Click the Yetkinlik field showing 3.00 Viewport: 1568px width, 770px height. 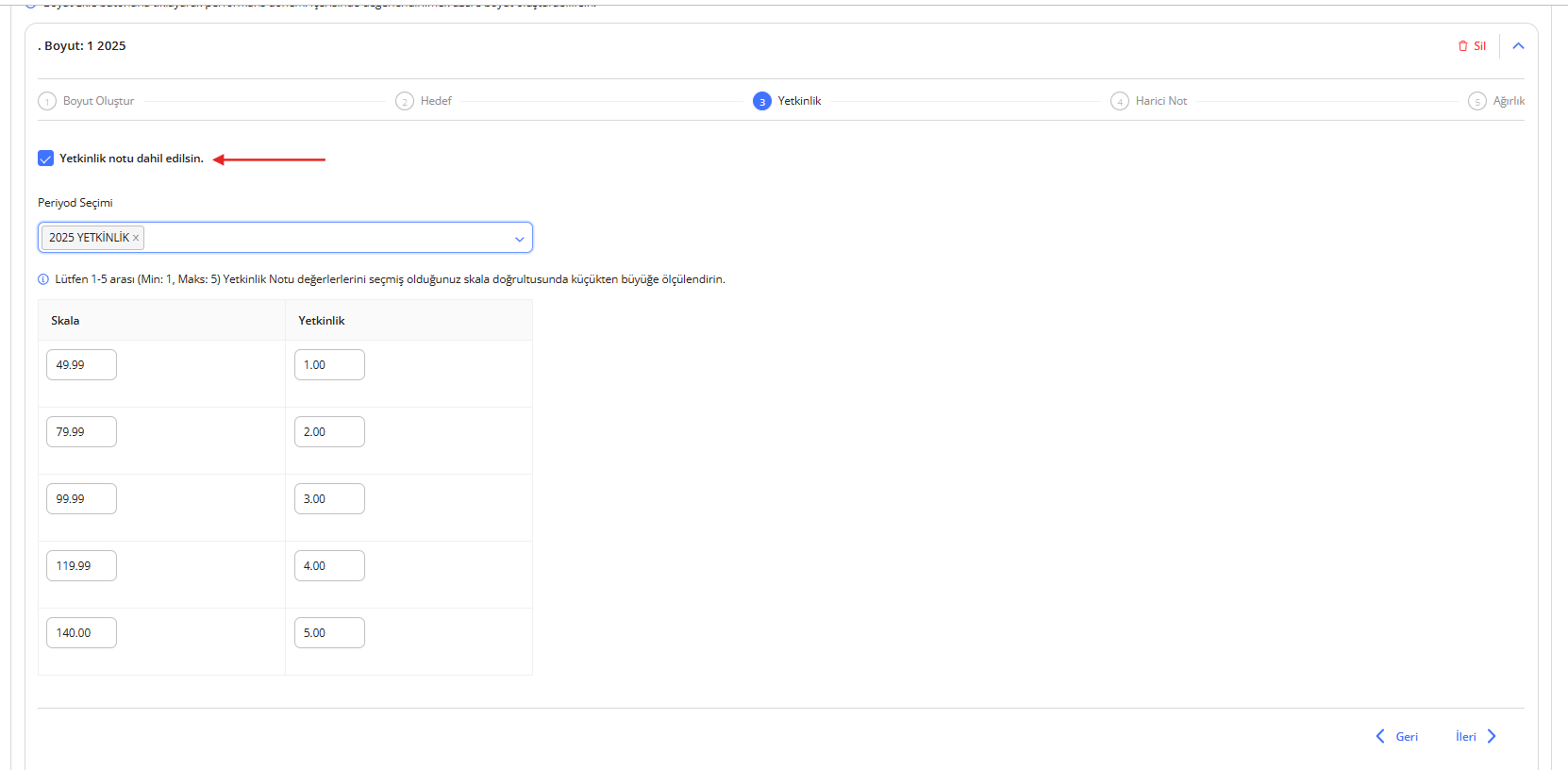pos(329,499)
